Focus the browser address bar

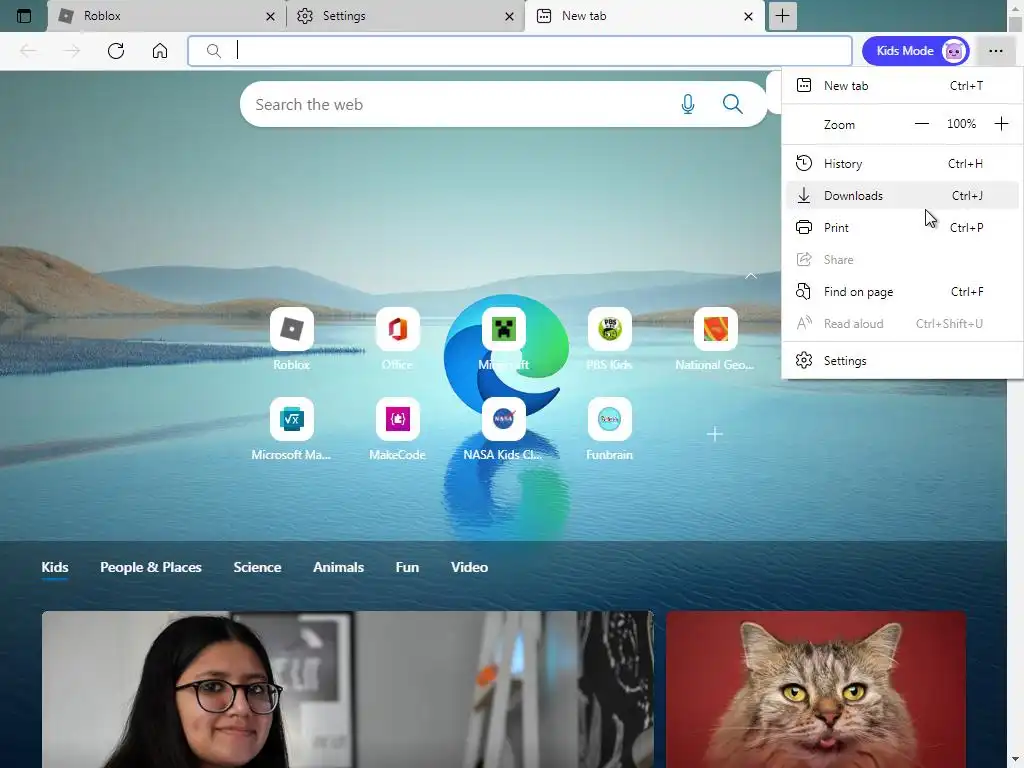pos(520,51)
